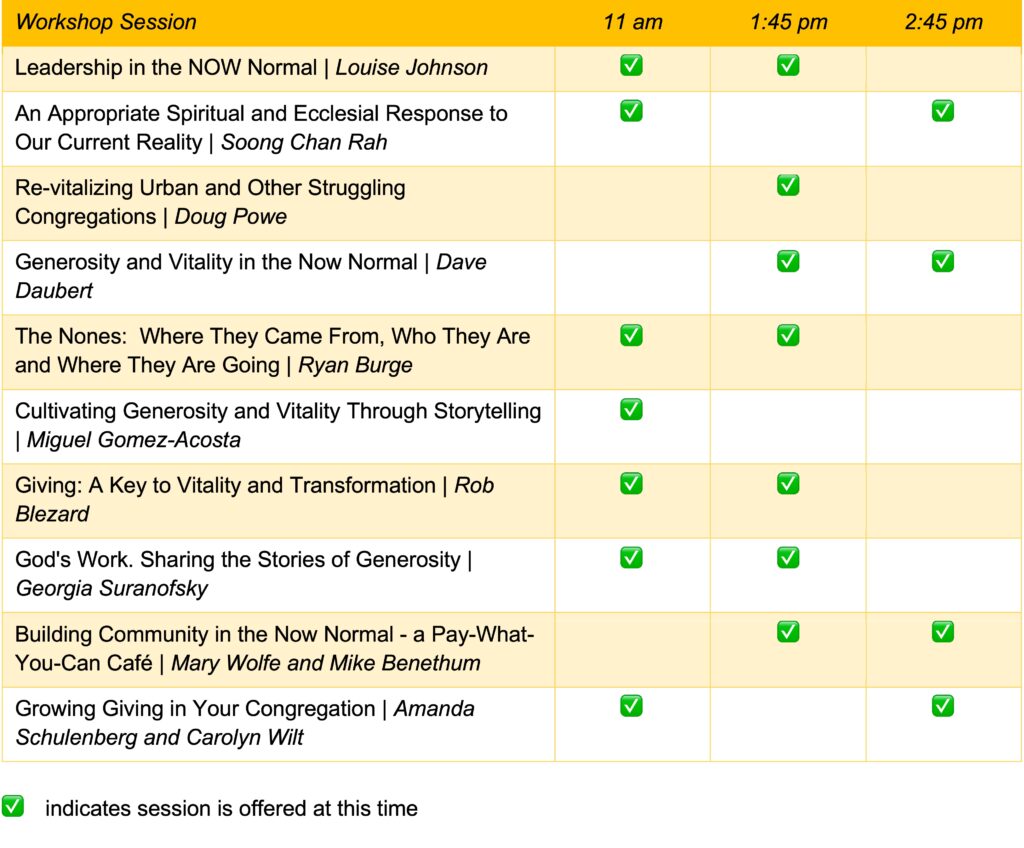Click the 1:45 pm checkmark for the Pay-What-You-Can Café session
This screenshot has height=848, width=1024.
point(788,632)
